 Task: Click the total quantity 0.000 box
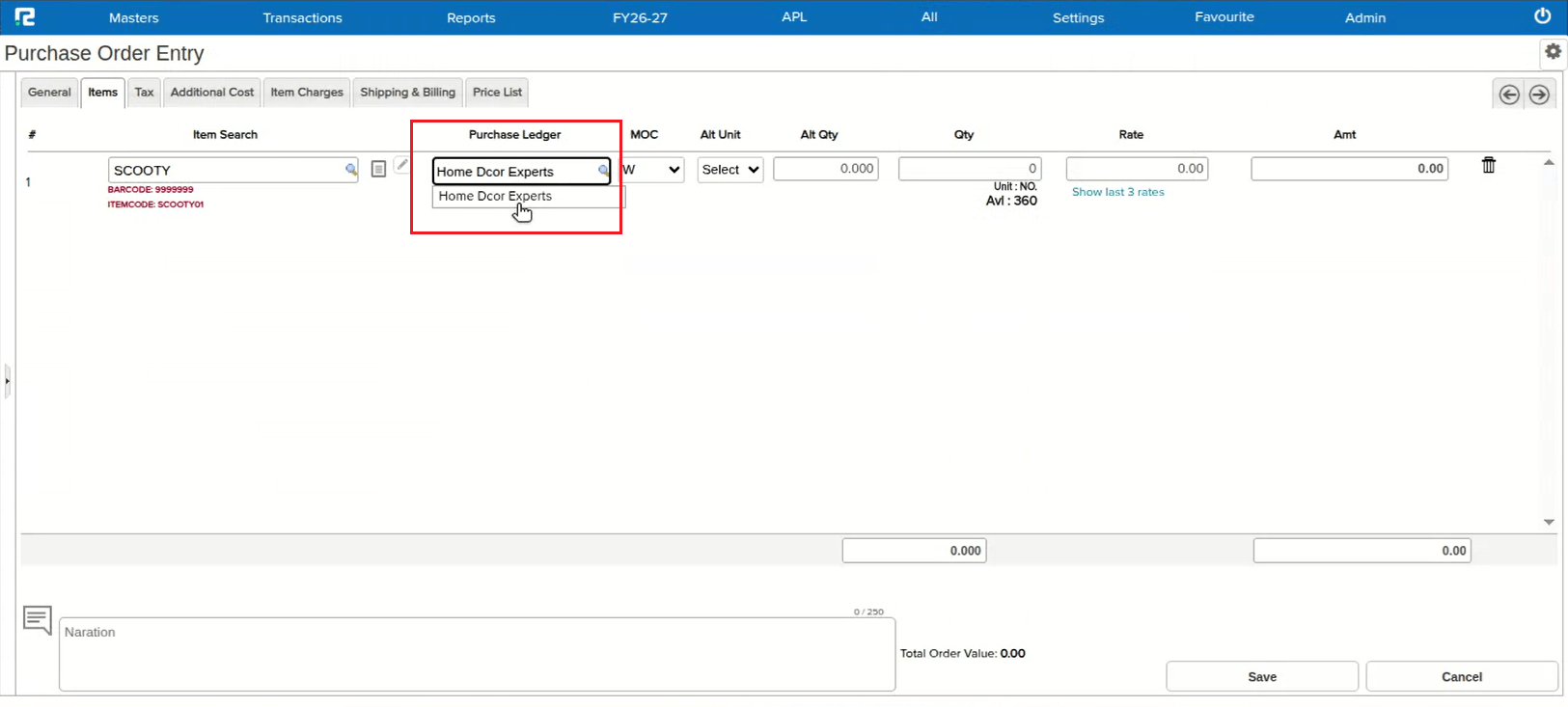(914, 551)
